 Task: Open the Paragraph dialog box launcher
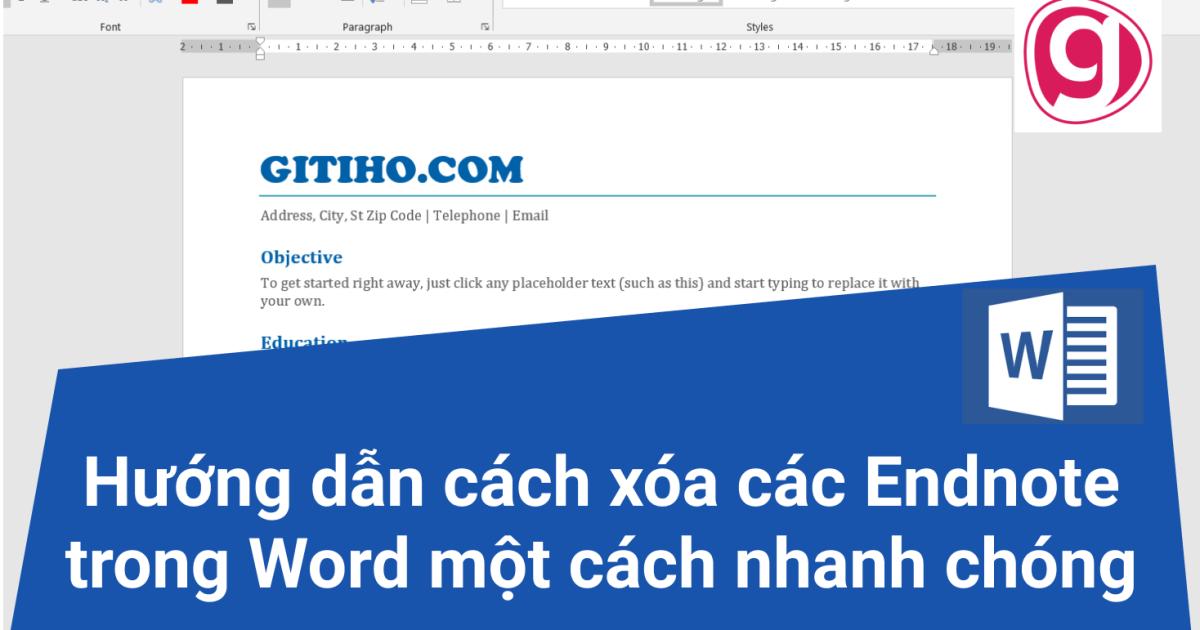point(484,29)
